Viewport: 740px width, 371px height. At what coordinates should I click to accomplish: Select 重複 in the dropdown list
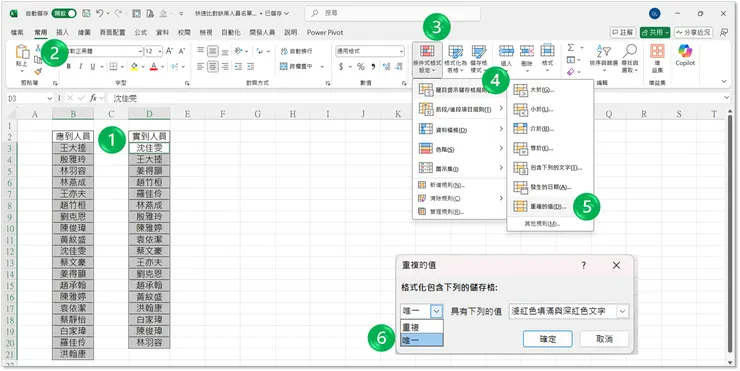click(x=421, y=327)
